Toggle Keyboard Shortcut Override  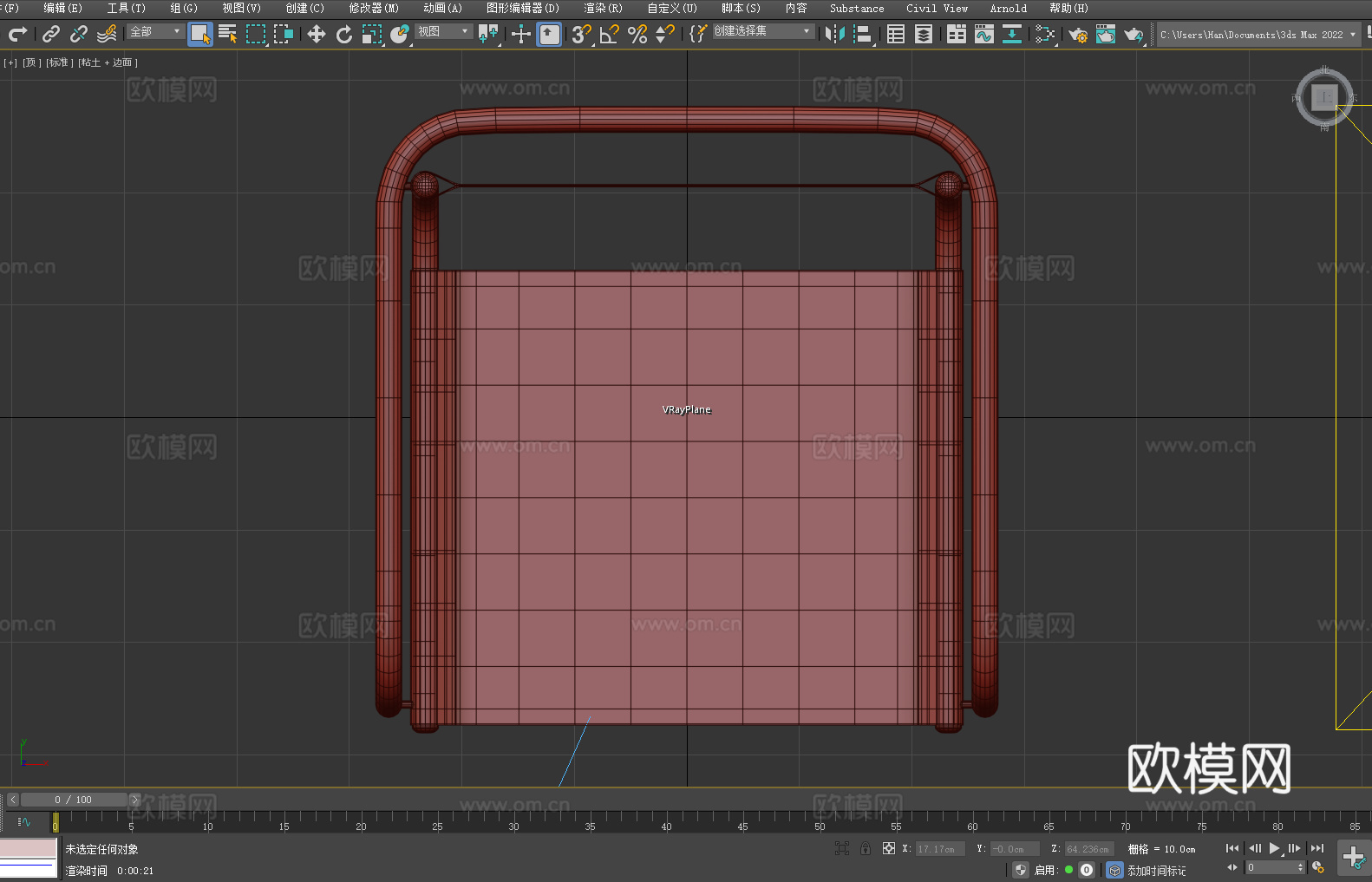point(549,34)
